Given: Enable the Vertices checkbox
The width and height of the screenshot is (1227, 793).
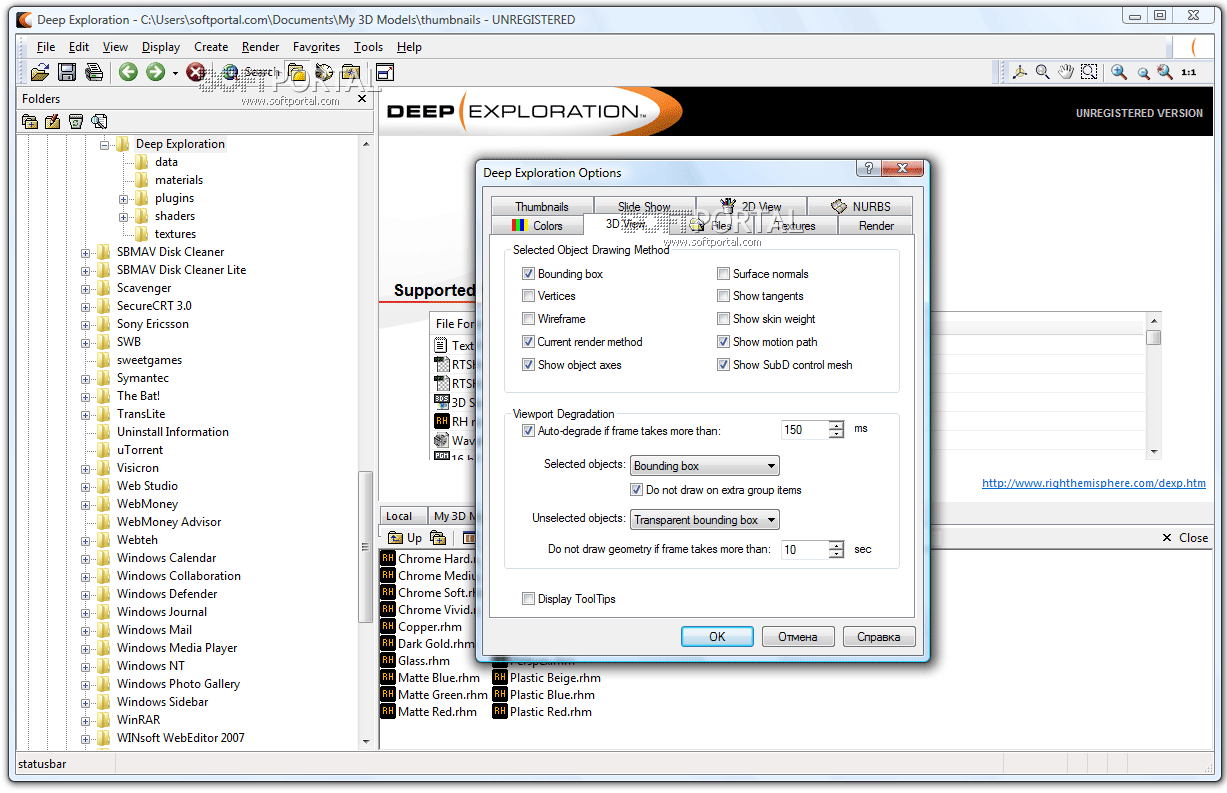Looking at the screenshot, I should click(528, 296).
